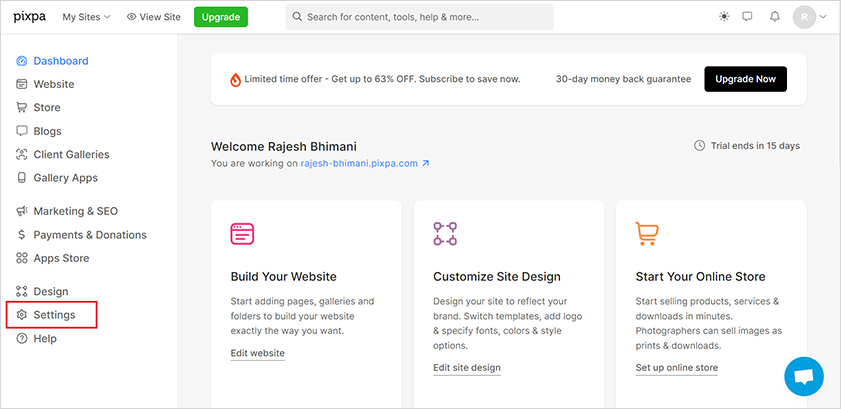This screenshot has width=841, height=409.
Task: Click the flame offer icon
Action: (x=235, y=80)
